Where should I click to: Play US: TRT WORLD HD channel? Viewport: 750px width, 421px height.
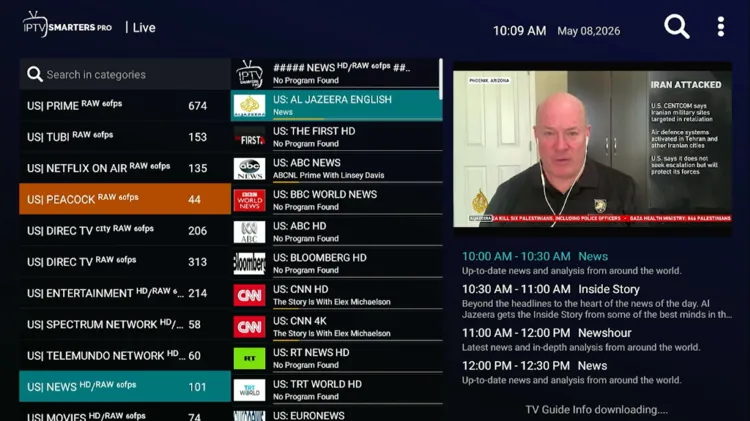337,389
